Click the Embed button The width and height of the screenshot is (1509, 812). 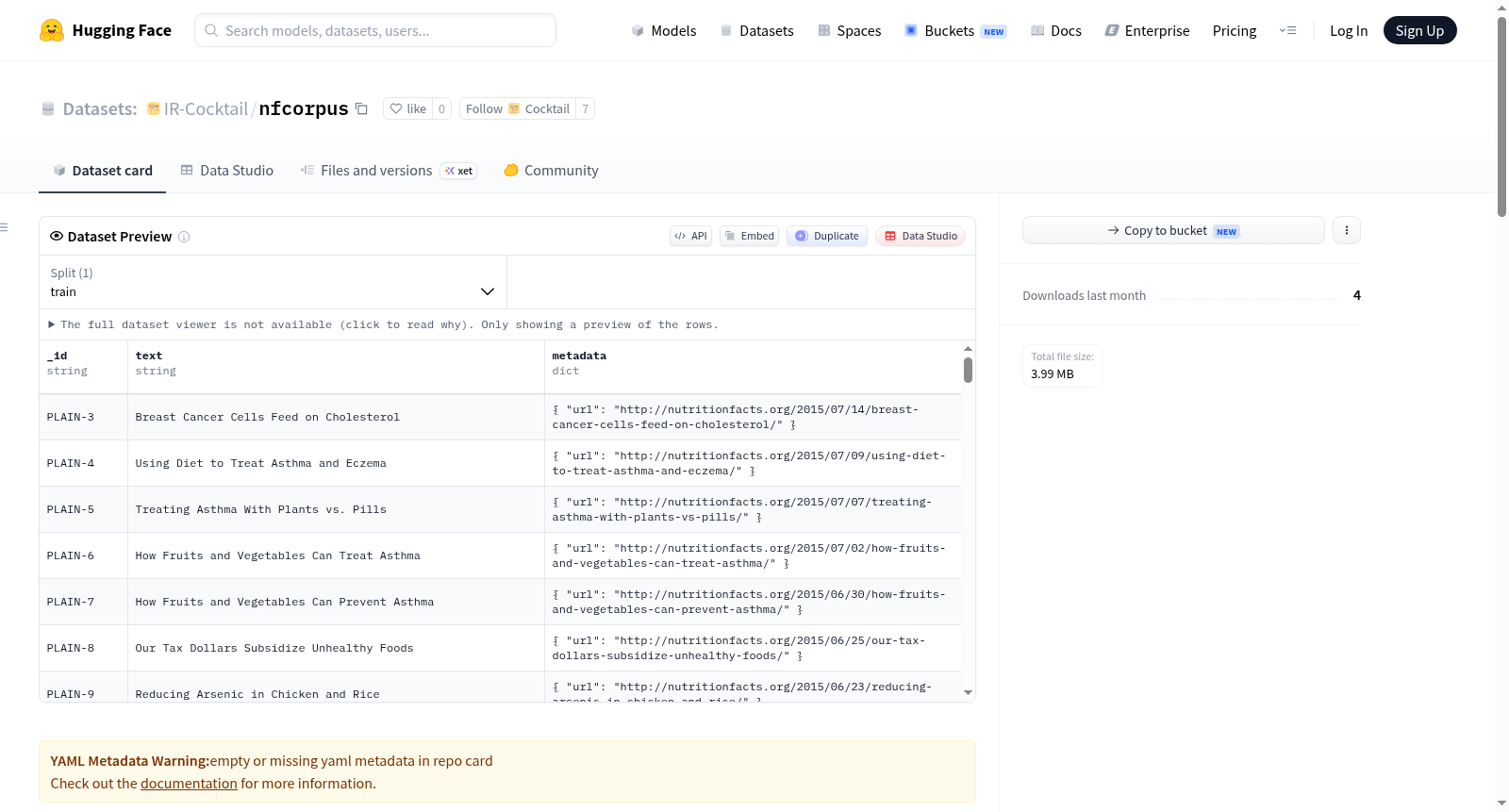749,236
